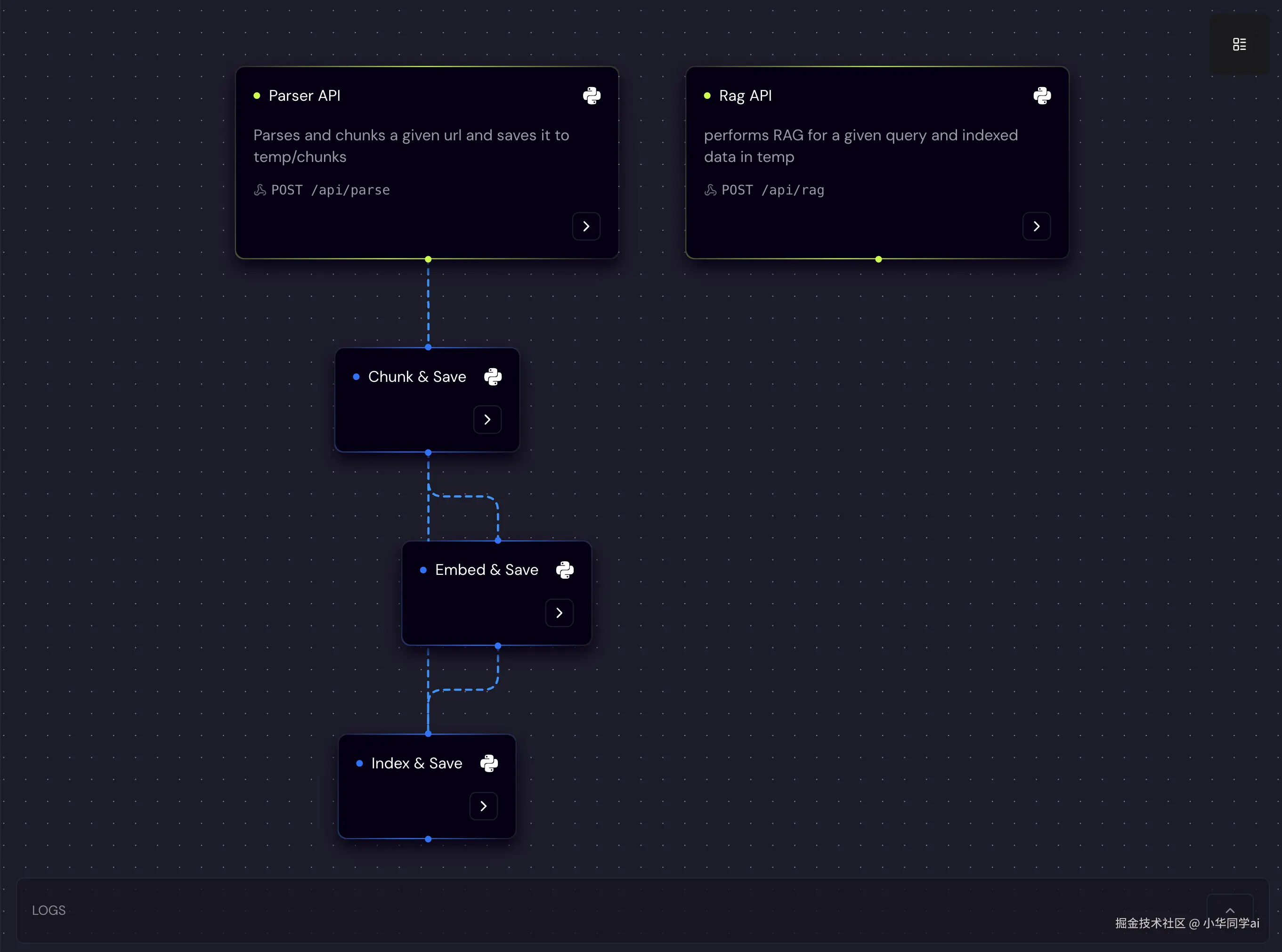Click the Python icon on Embed & Save

point(565,570)
